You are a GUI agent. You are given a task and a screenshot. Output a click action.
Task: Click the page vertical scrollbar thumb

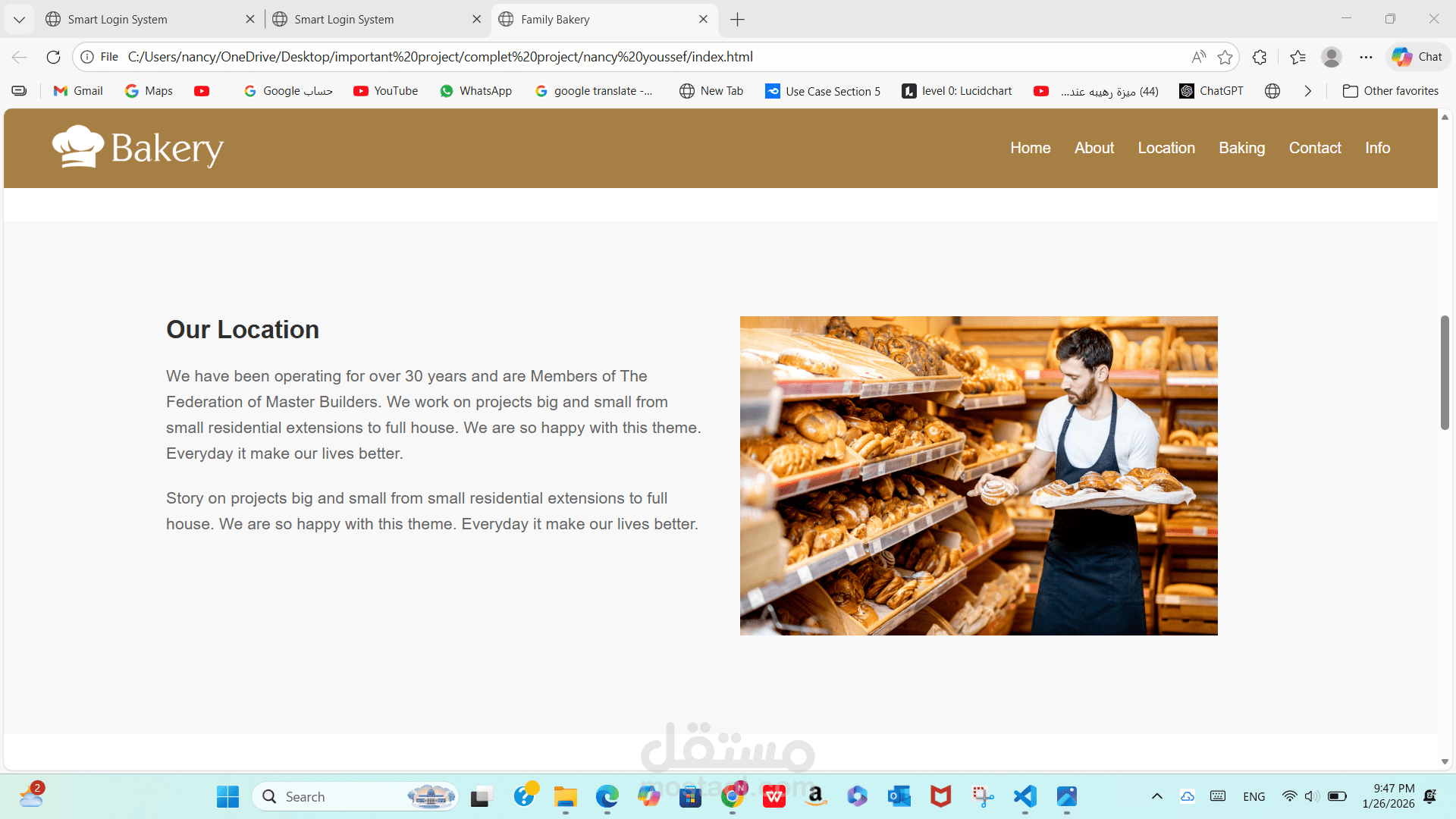click(1445, 372)
